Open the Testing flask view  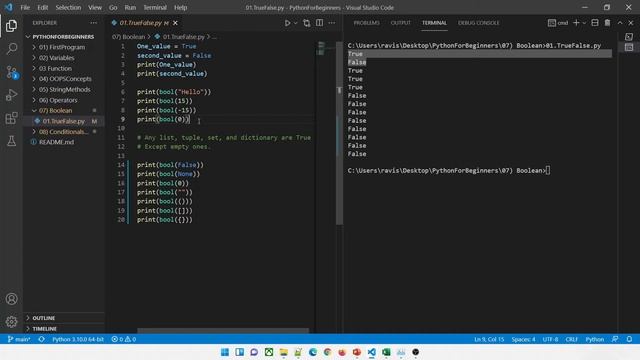click(11, 141)
